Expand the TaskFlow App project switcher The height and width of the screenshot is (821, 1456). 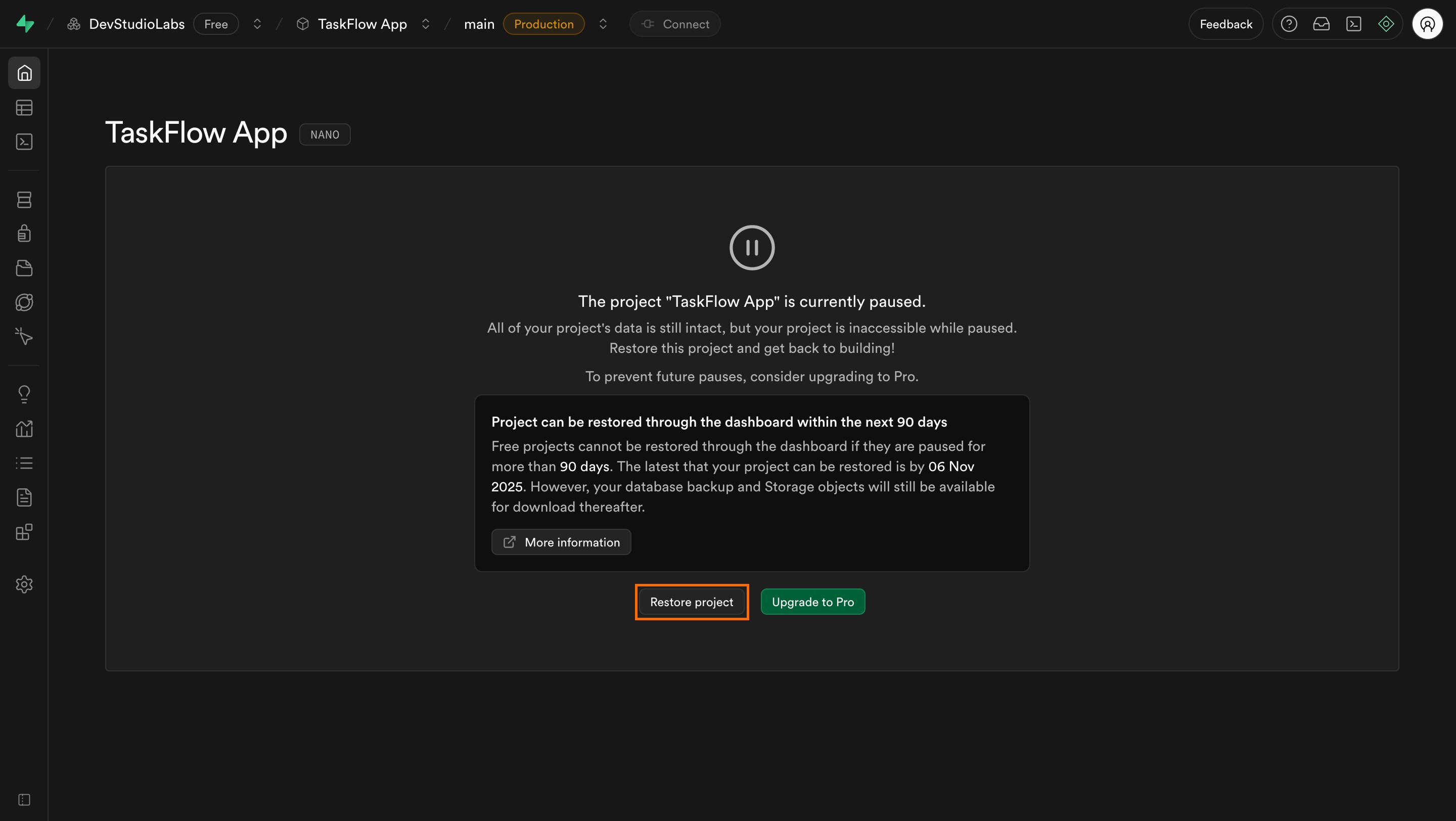coord(426,24)
